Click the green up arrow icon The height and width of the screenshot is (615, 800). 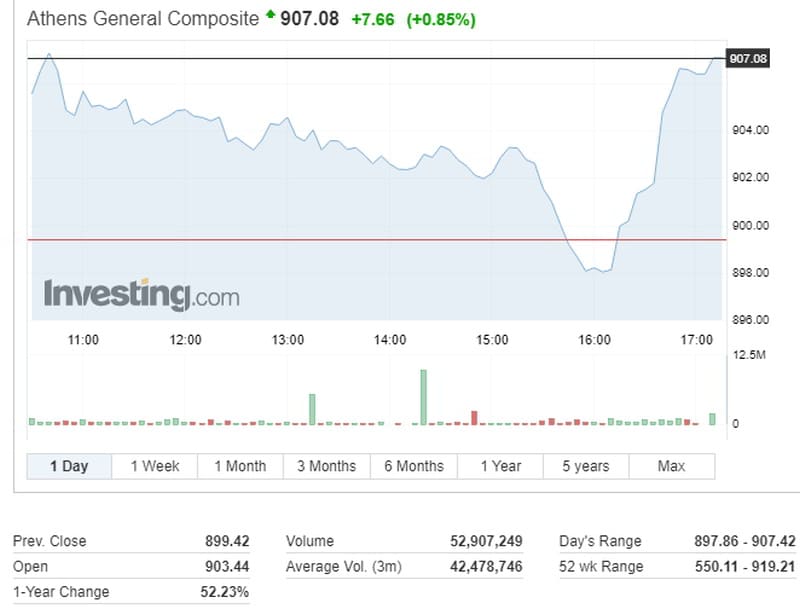[x=270, y=14]
